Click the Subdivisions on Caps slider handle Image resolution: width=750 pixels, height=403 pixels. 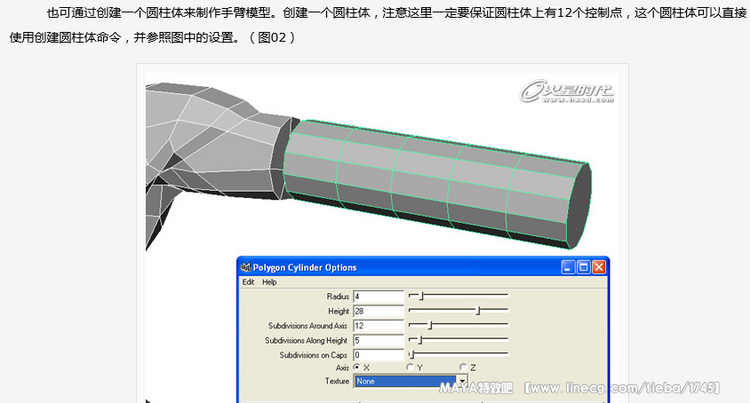pos(410,354)
